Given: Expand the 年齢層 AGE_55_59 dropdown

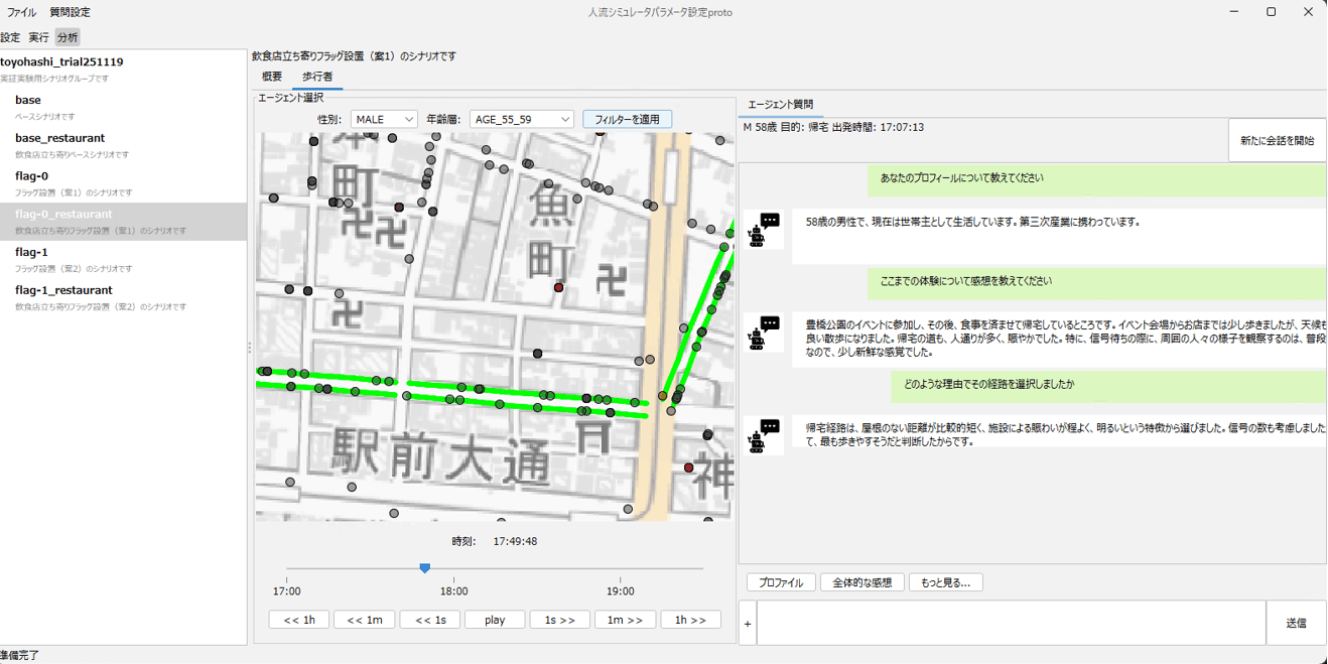Looking at the screenshot, I should (x=521, y=119).
